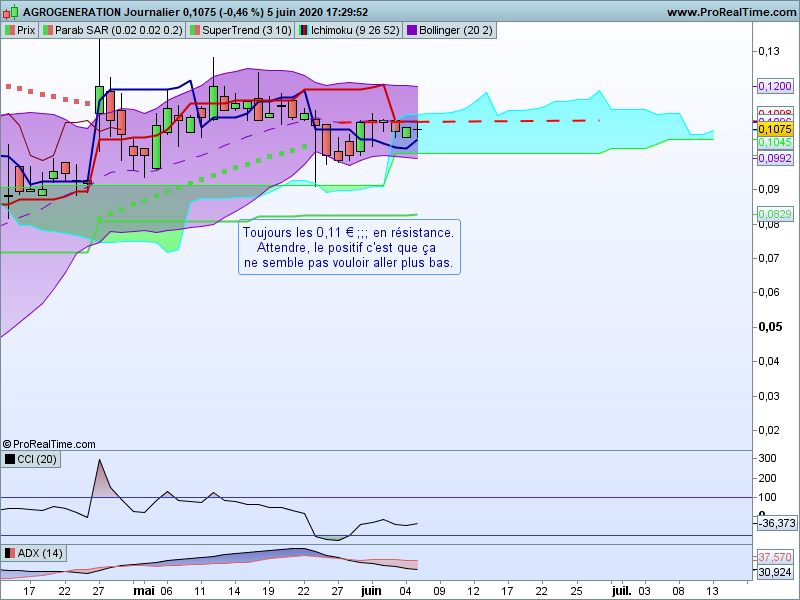This screenshot has width=800, height=600.
Task: Click the 14 date tick
Action: 234,591
